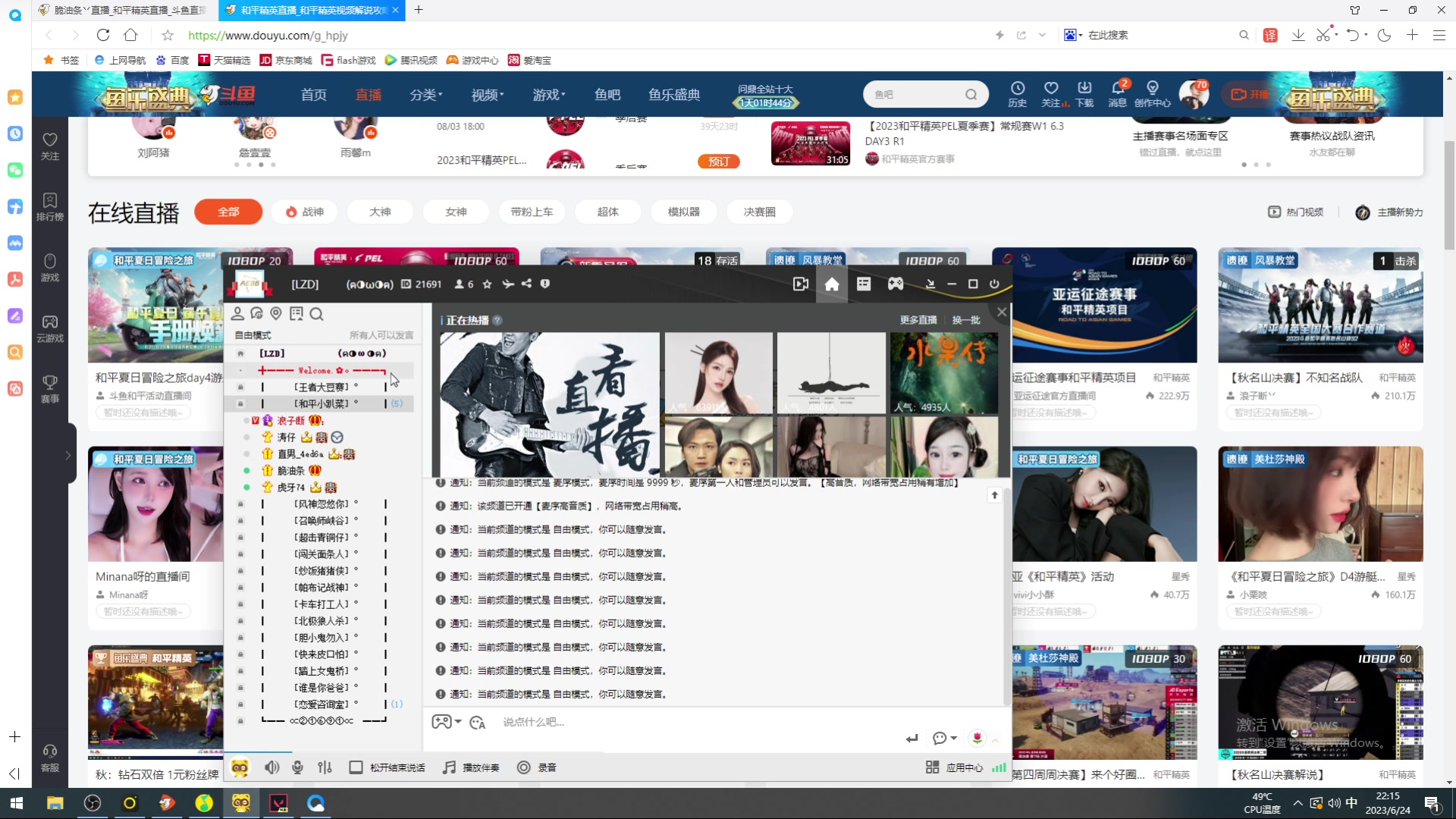Open the gamepad icon in the YY header
The height and width of the screenshot is (819, 1456).
pyautogui.click(x=896, y=284)
